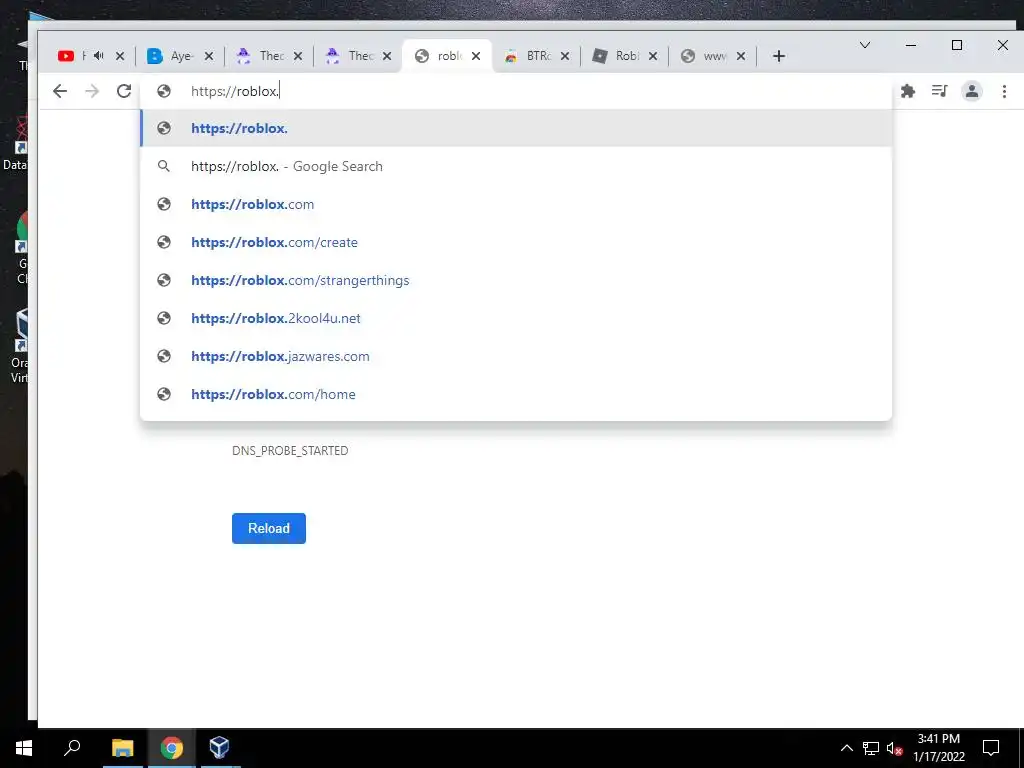Open File Explorer from the taskbar
1024x768 pixels.
tap(122, 748)
